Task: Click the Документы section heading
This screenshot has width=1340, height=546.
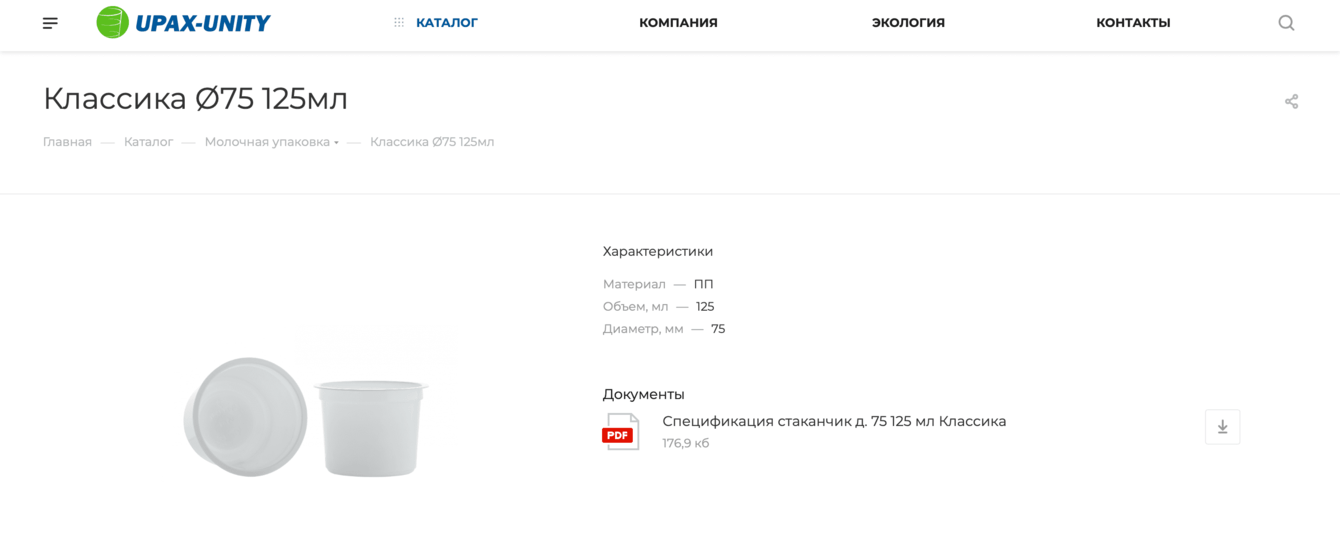Action: tap(643, 394)
